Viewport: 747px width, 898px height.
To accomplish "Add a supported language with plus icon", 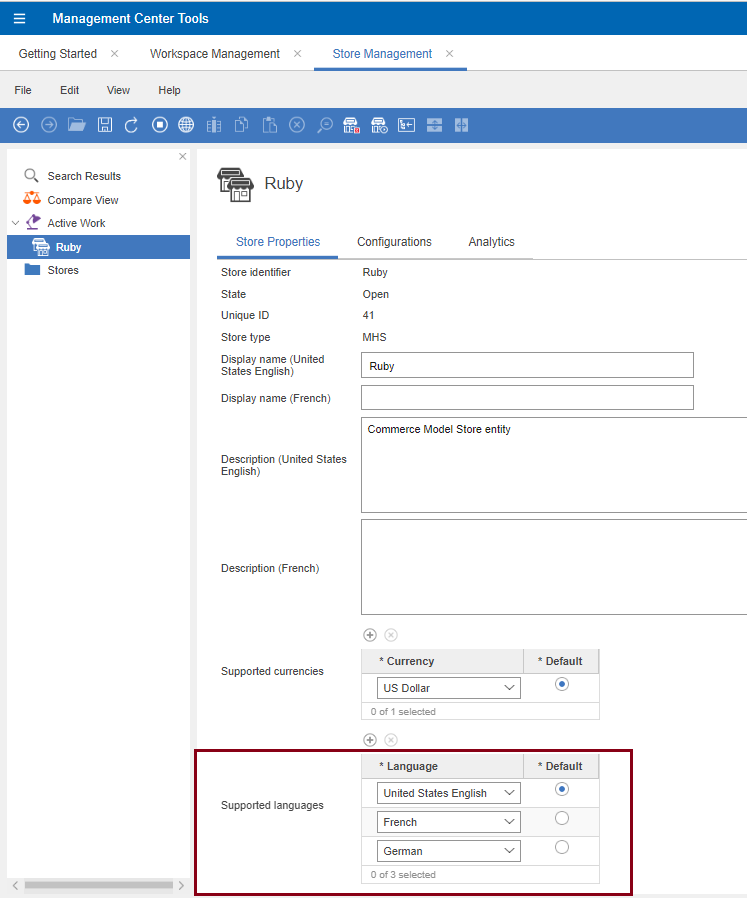I will click(370, 740).
